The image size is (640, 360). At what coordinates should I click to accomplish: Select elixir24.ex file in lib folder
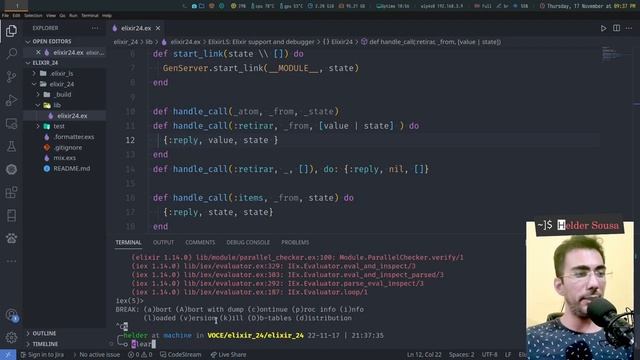72,116
